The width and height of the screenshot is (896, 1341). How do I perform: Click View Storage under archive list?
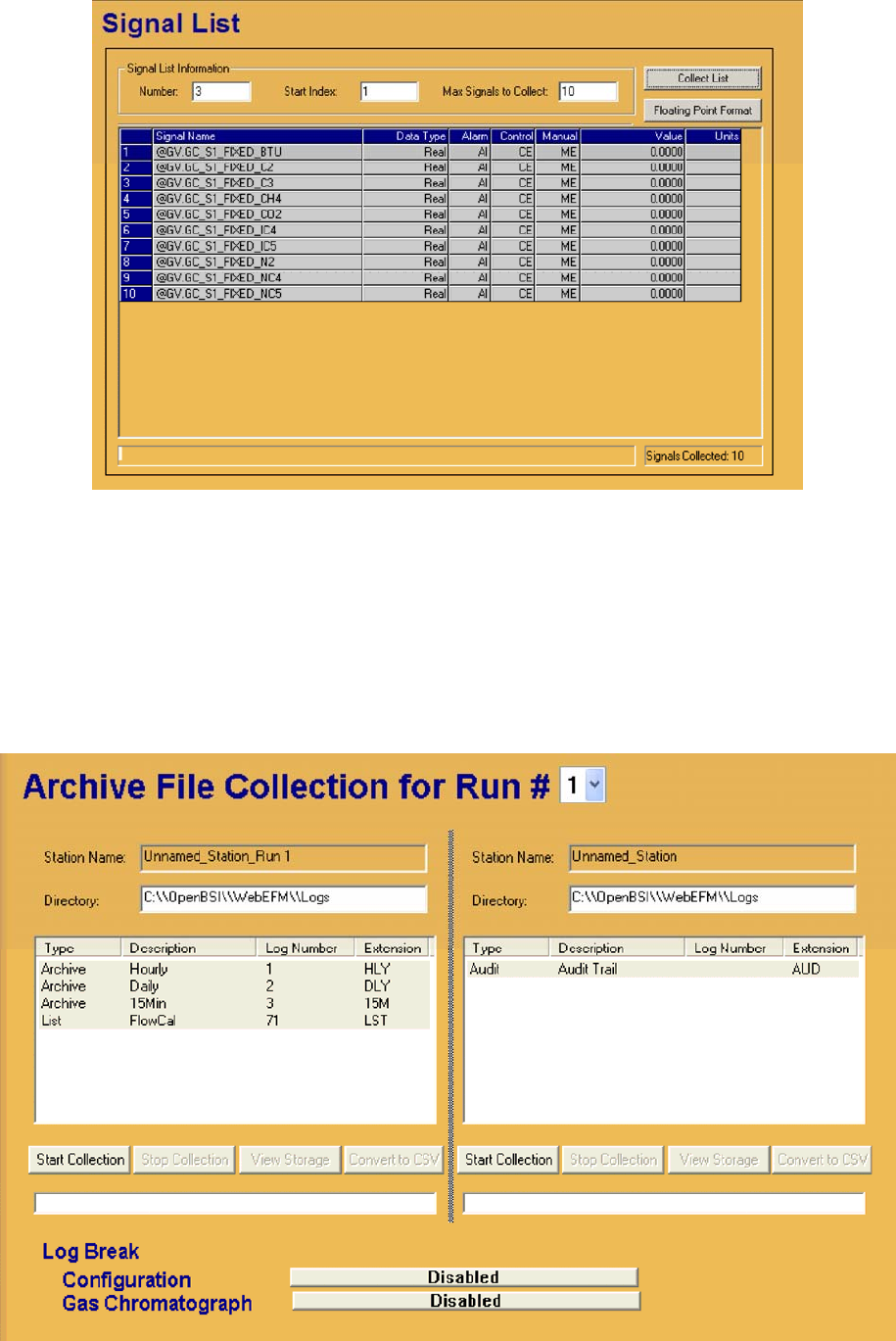290,1160
